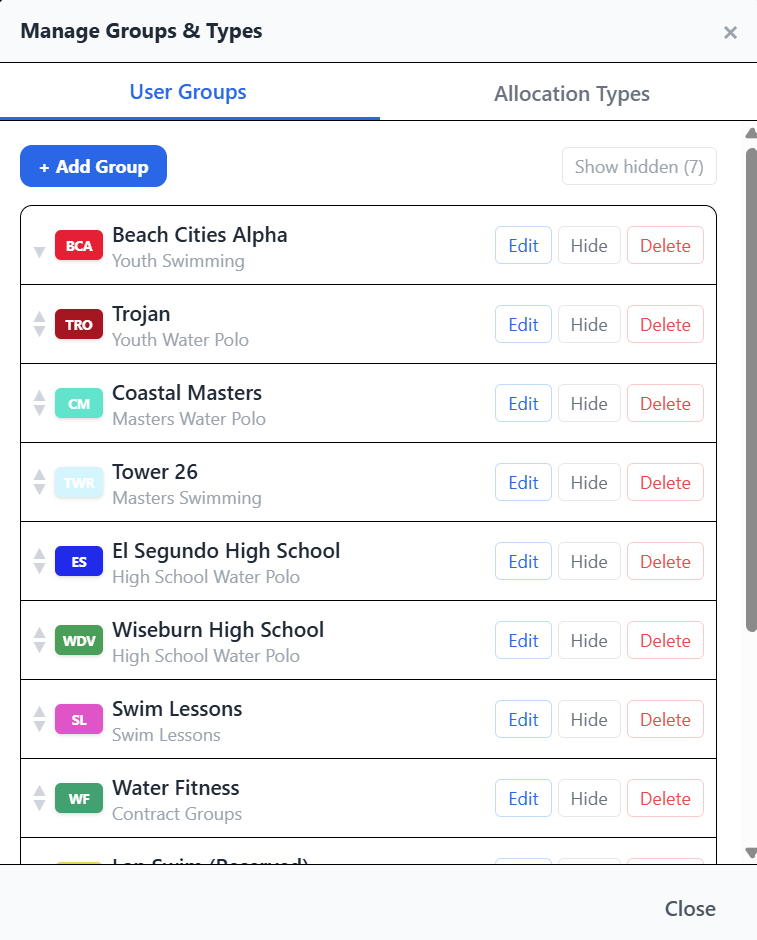Screen dimensions: 757x940
Task: Delete the Water Fitness group
Action: click(665, 799)
